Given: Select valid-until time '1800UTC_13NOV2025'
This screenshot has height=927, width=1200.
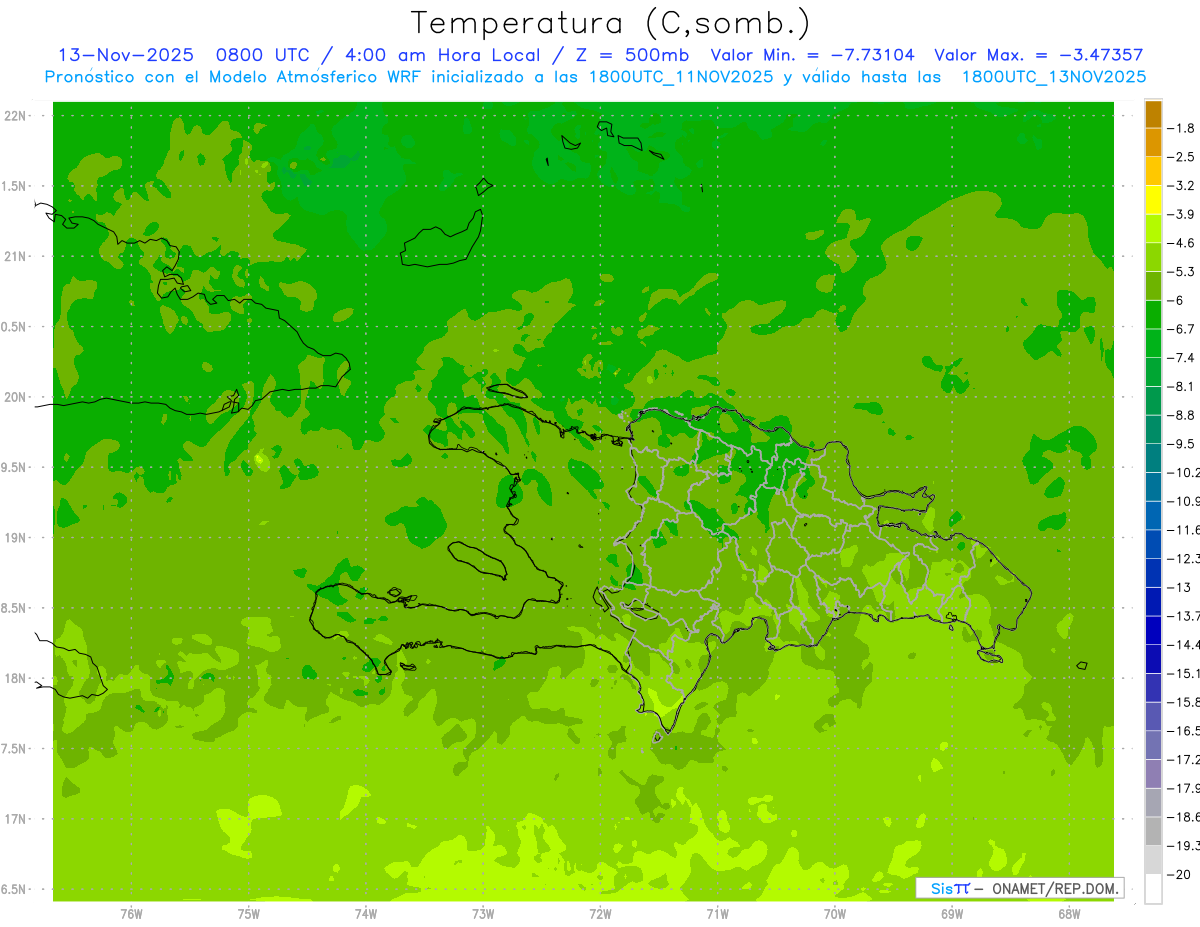Looking at the screenshot, I should click(x=1054, y=77).
